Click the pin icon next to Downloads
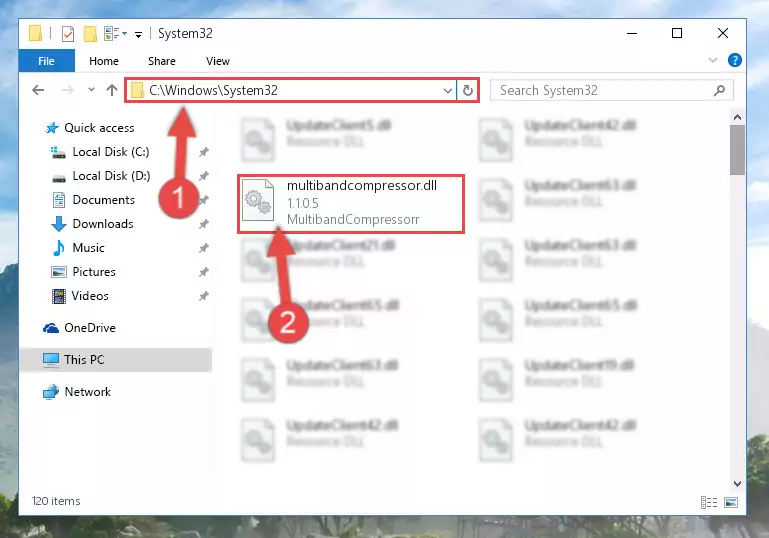 [x=204, y=224]
